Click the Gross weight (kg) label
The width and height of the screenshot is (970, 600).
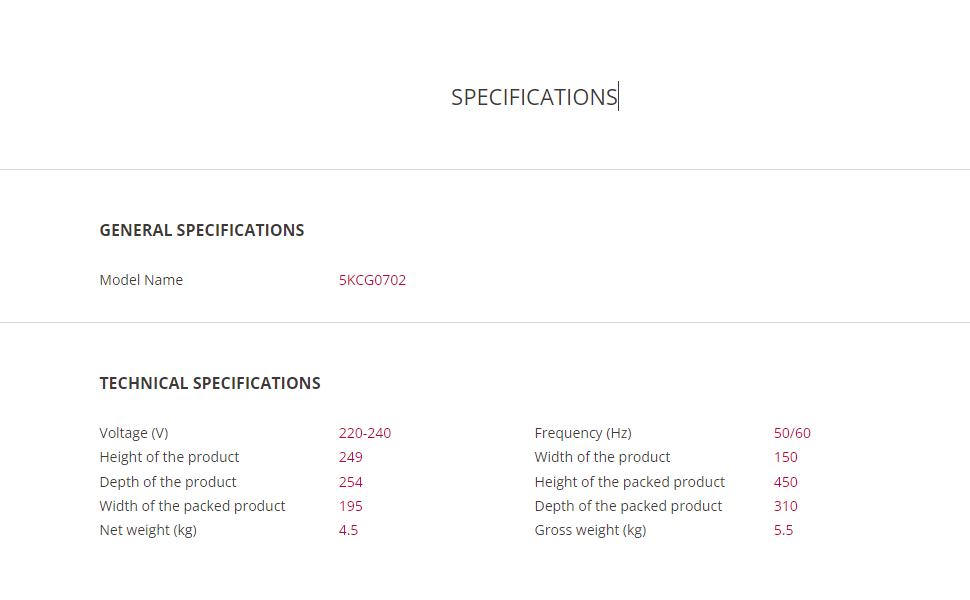(x=590, y=530)
